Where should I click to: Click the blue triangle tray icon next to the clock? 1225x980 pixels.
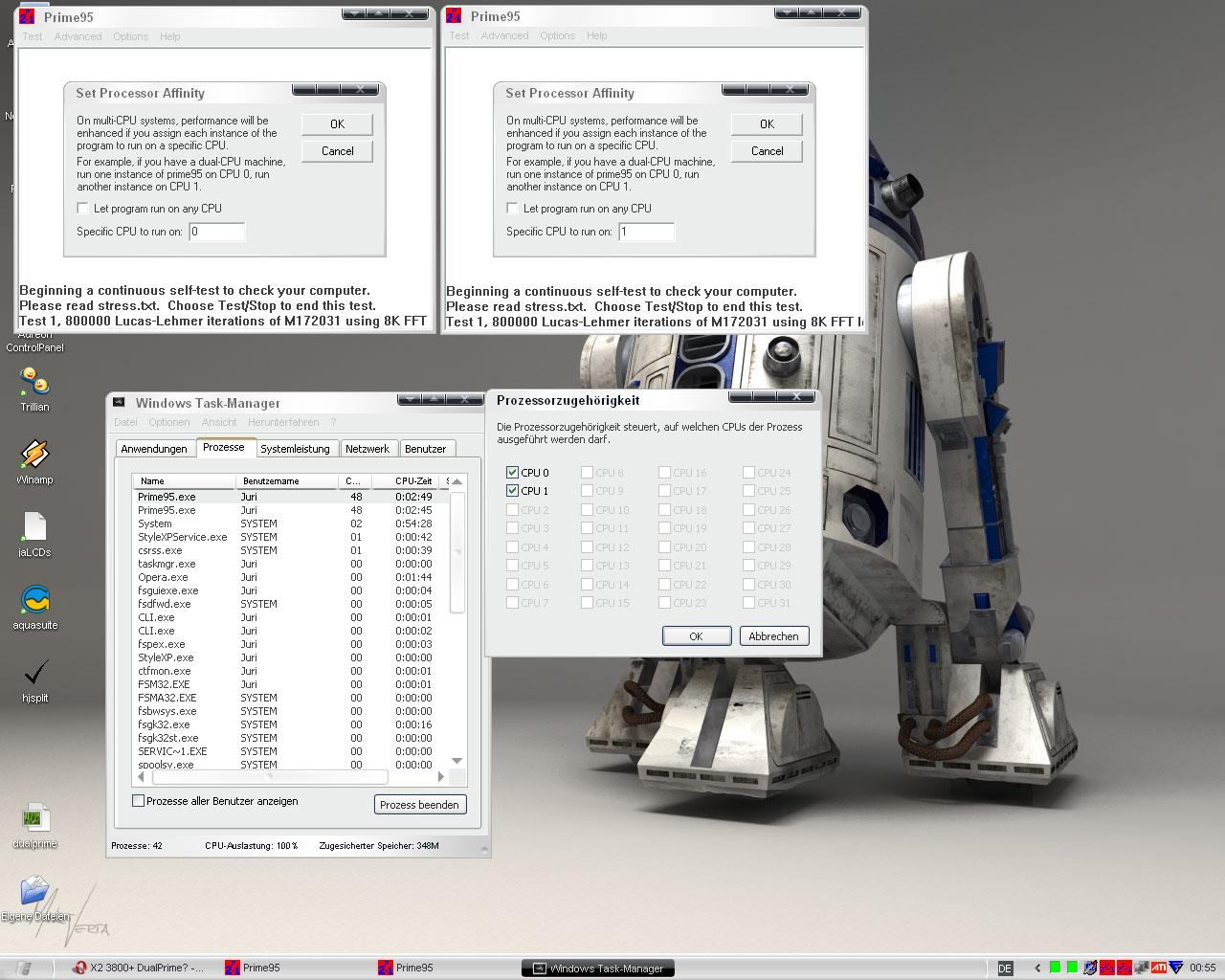[x=1176, y=968]
